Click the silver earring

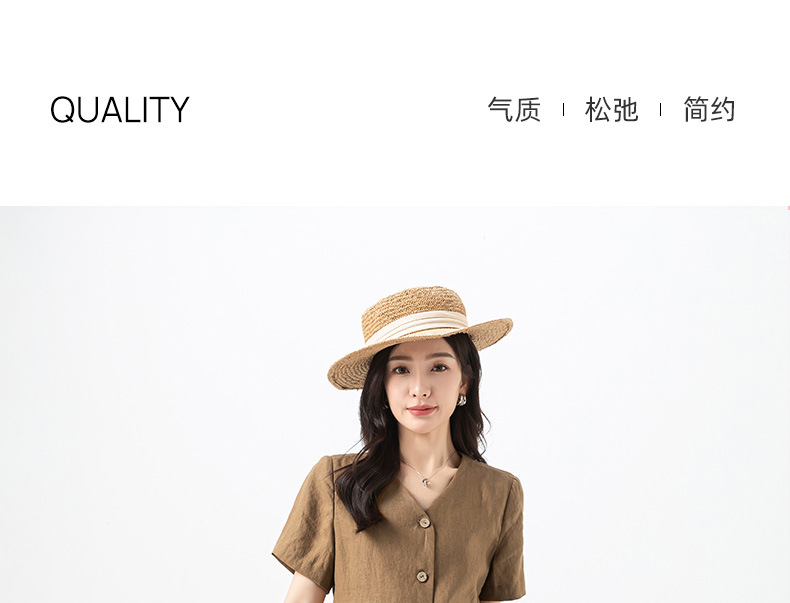coord(461,400)
